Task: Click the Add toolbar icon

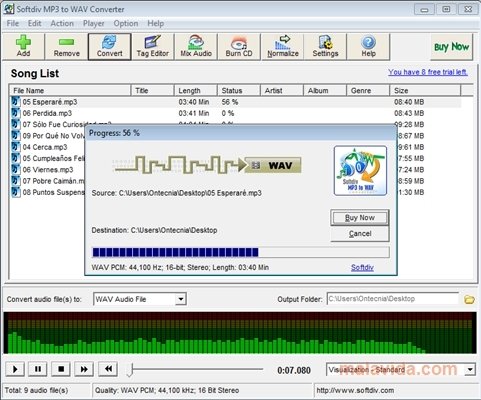Action: (x=23, y=47)
